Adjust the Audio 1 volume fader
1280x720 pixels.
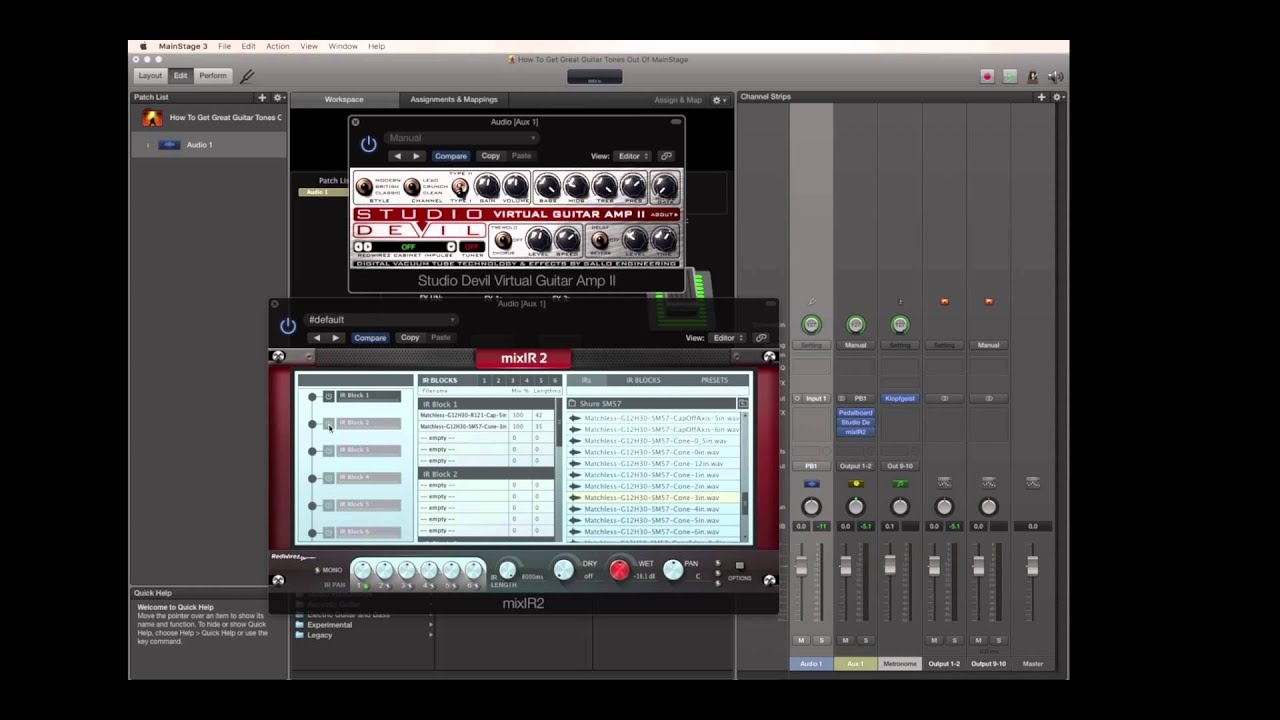tap(801, 567)
